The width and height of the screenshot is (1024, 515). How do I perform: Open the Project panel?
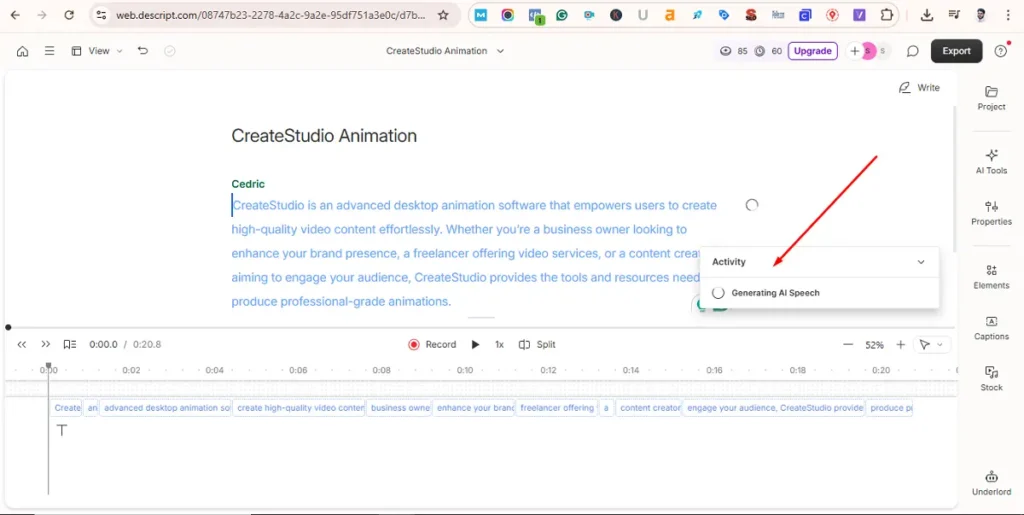click(x=991, y=98)
